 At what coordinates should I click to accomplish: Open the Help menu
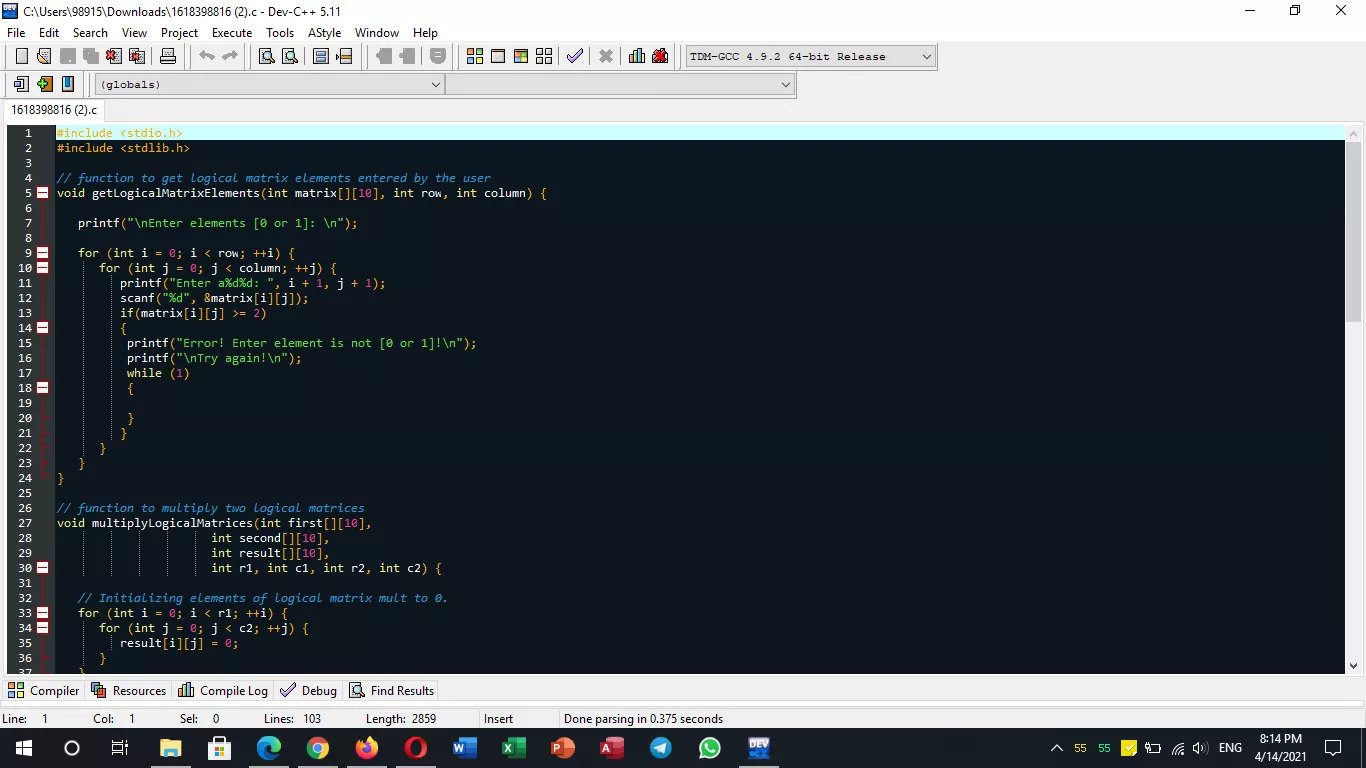pyautogui.click(x=425, y=33)
